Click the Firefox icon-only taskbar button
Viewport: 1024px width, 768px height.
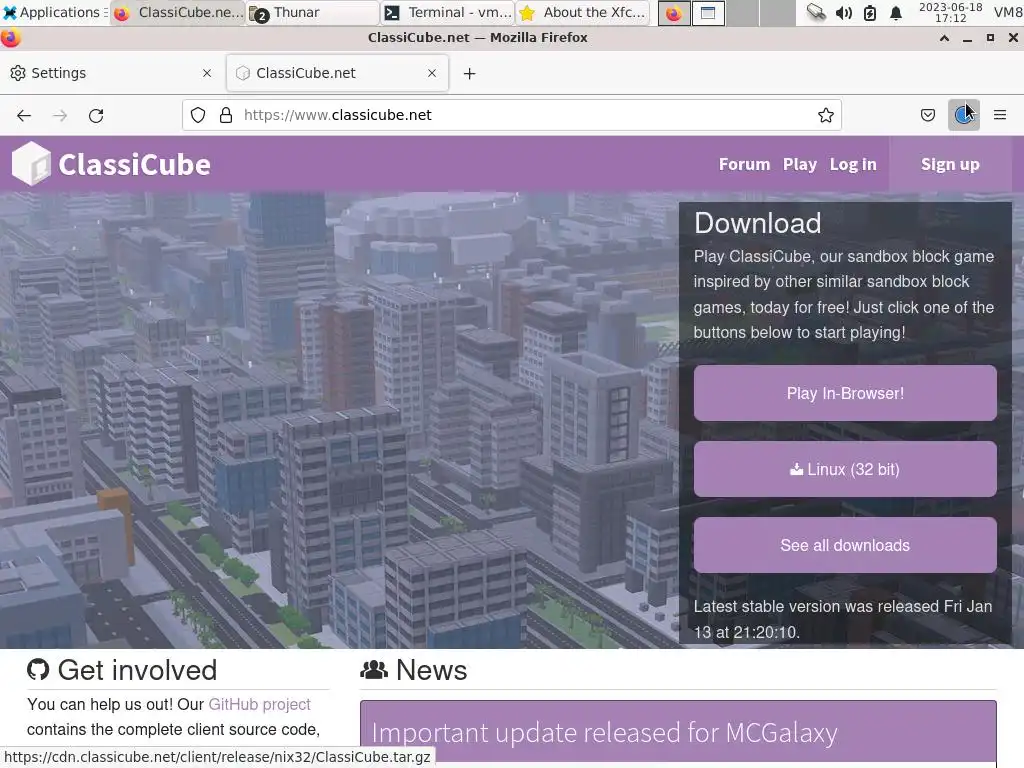674,13
